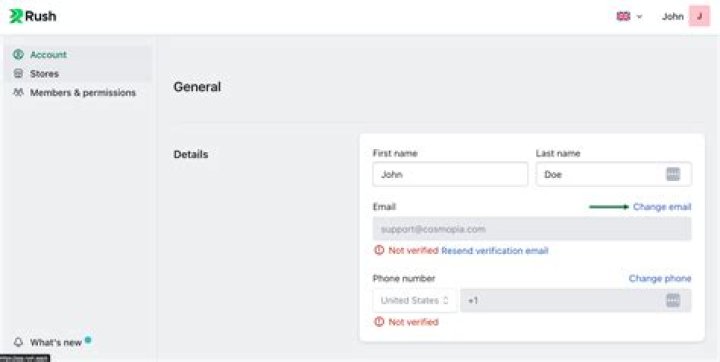Click the email Not verified warning icon
Image resolution: width=720 pixels, height=362 pixels.
tap(379, 250)
